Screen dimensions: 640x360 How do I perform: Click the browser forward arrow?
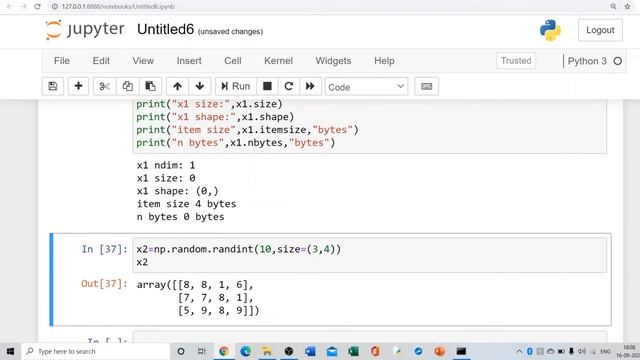pyautogui.click(x=23, y=7)
